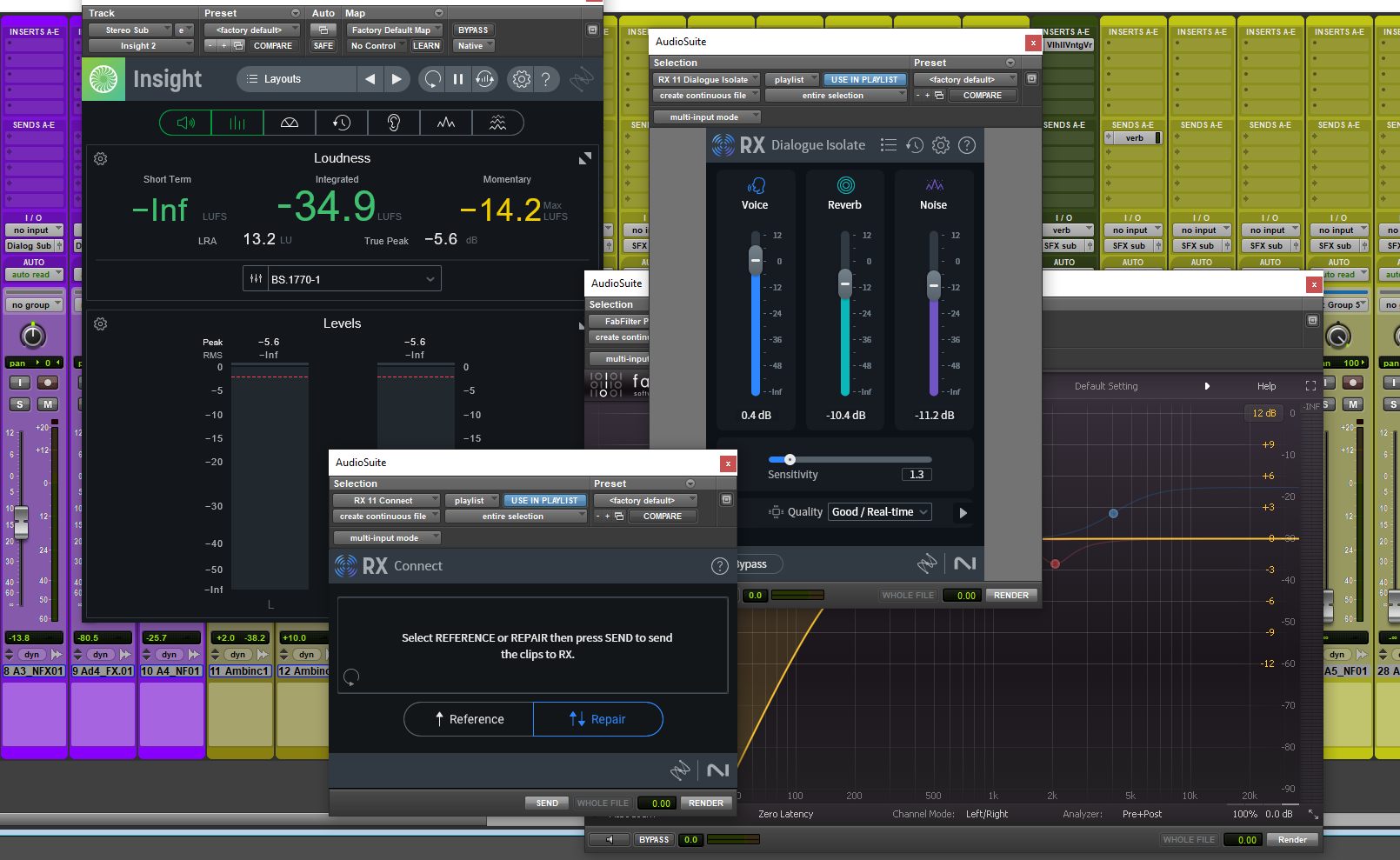Preview playback in Dialogue Isolate
The image size is (1400, 860).
[963, 513]
